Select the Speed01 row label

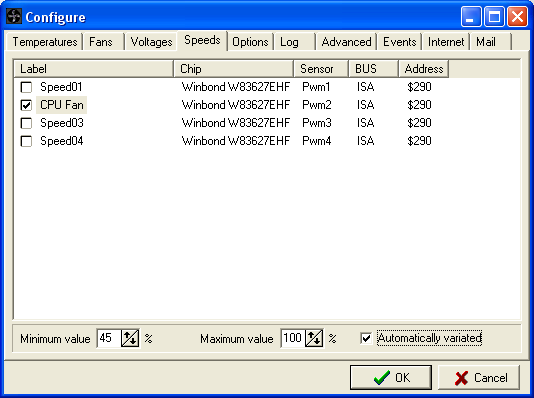61,87
